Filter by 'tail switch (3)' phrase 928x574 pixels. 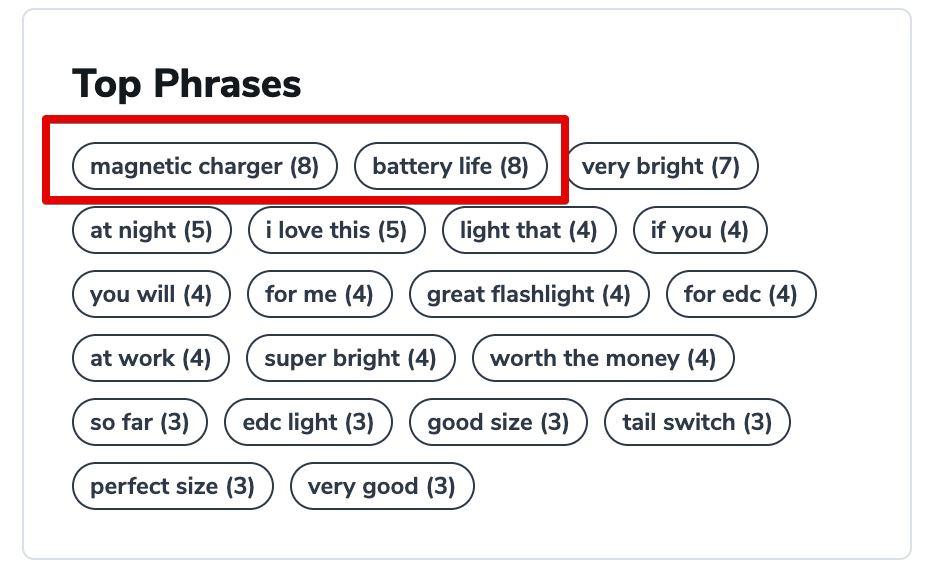697,422
